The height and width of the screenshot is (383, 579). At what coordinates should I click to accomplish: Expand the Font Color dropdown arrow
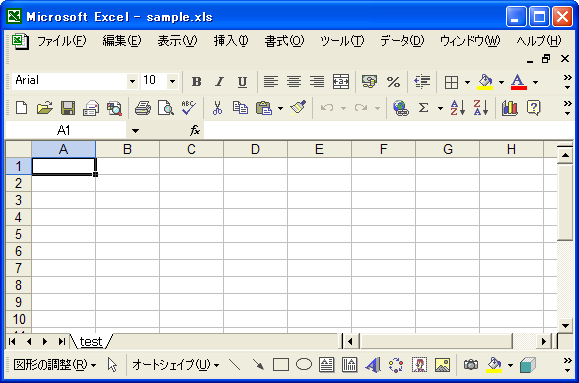pos(535,82)
